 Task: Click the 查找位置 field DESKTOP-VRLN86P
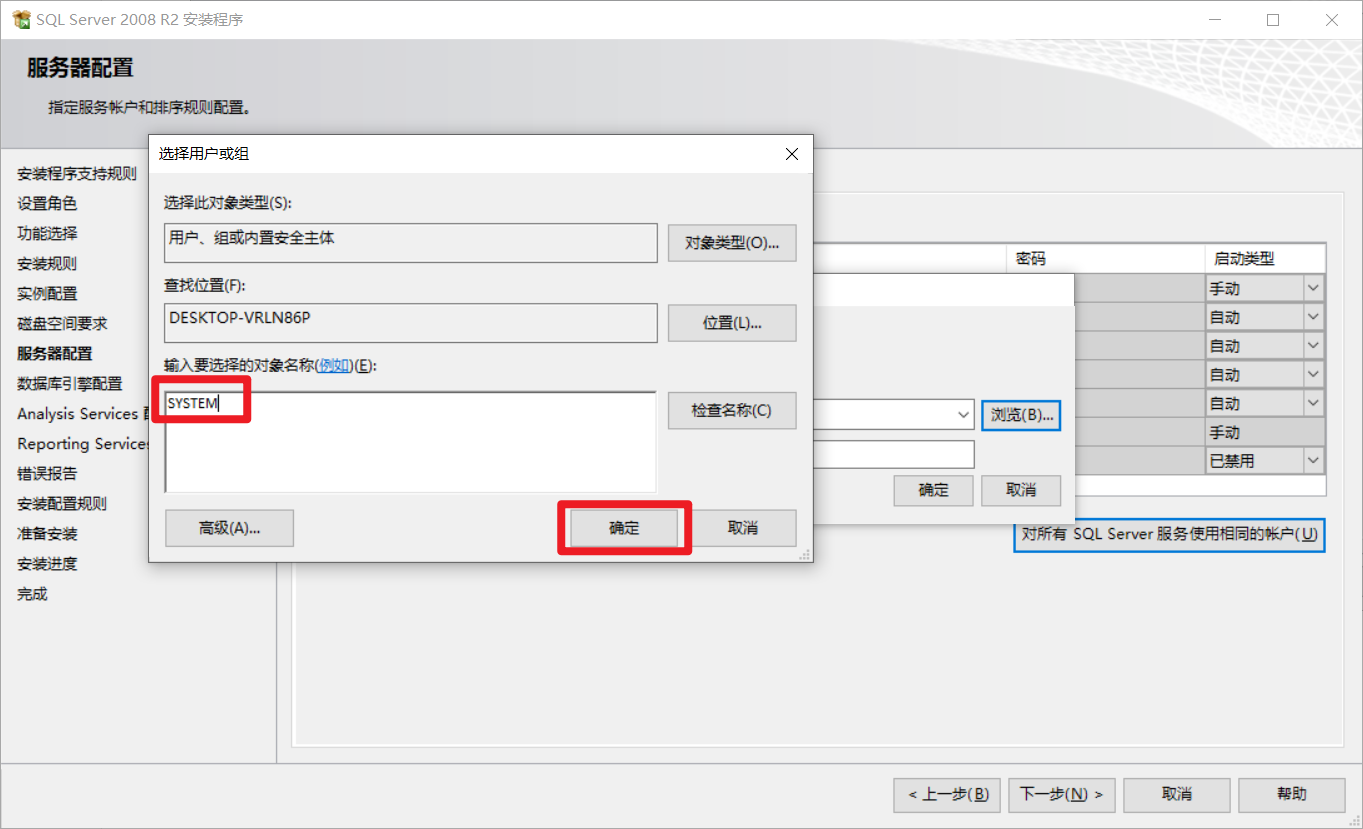[x=411, y=323]
